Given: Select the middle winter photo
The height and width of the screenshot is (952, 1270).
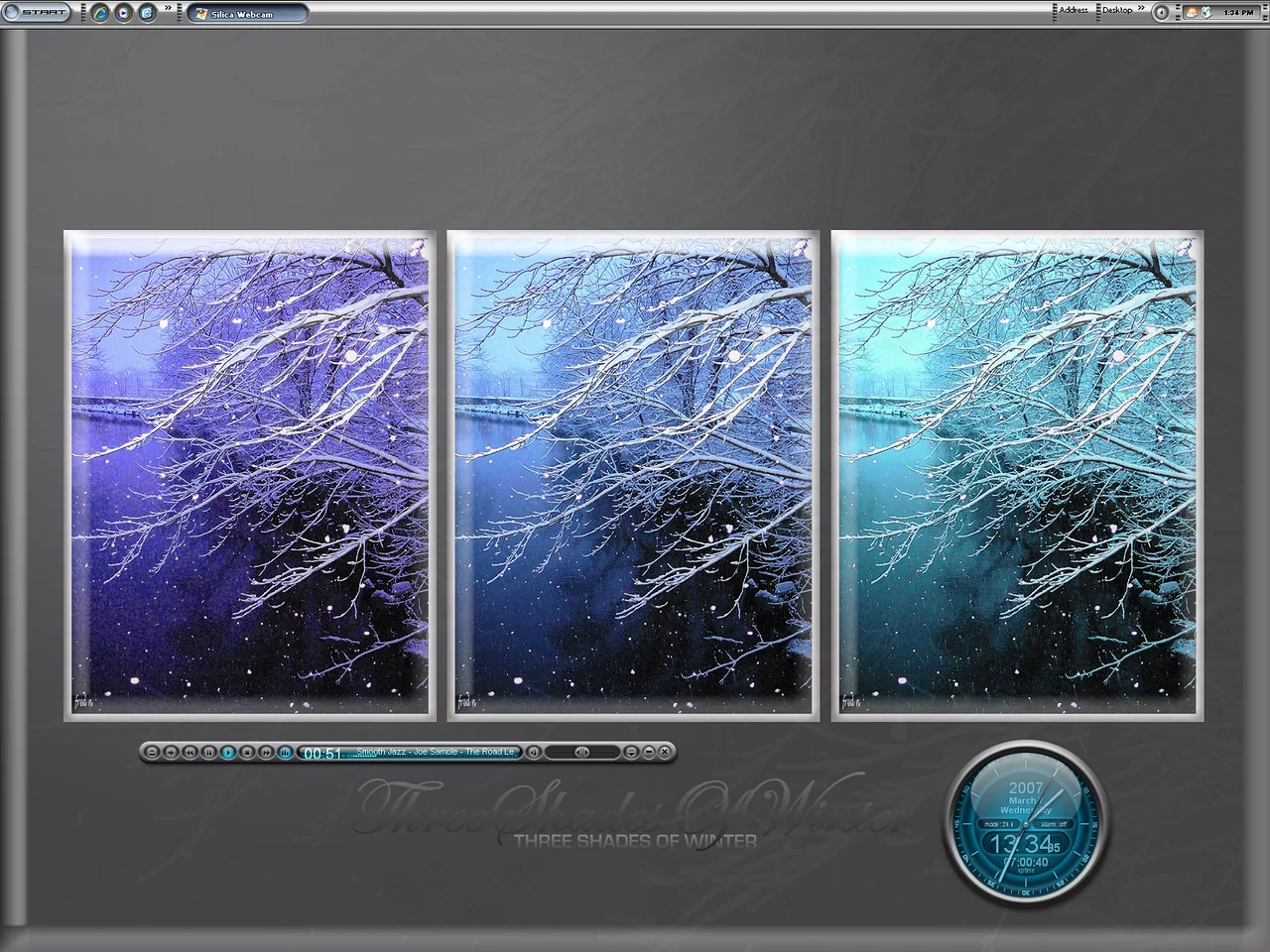Looking at the screenshot, I should pyautogui.click(x=633, y=476).
